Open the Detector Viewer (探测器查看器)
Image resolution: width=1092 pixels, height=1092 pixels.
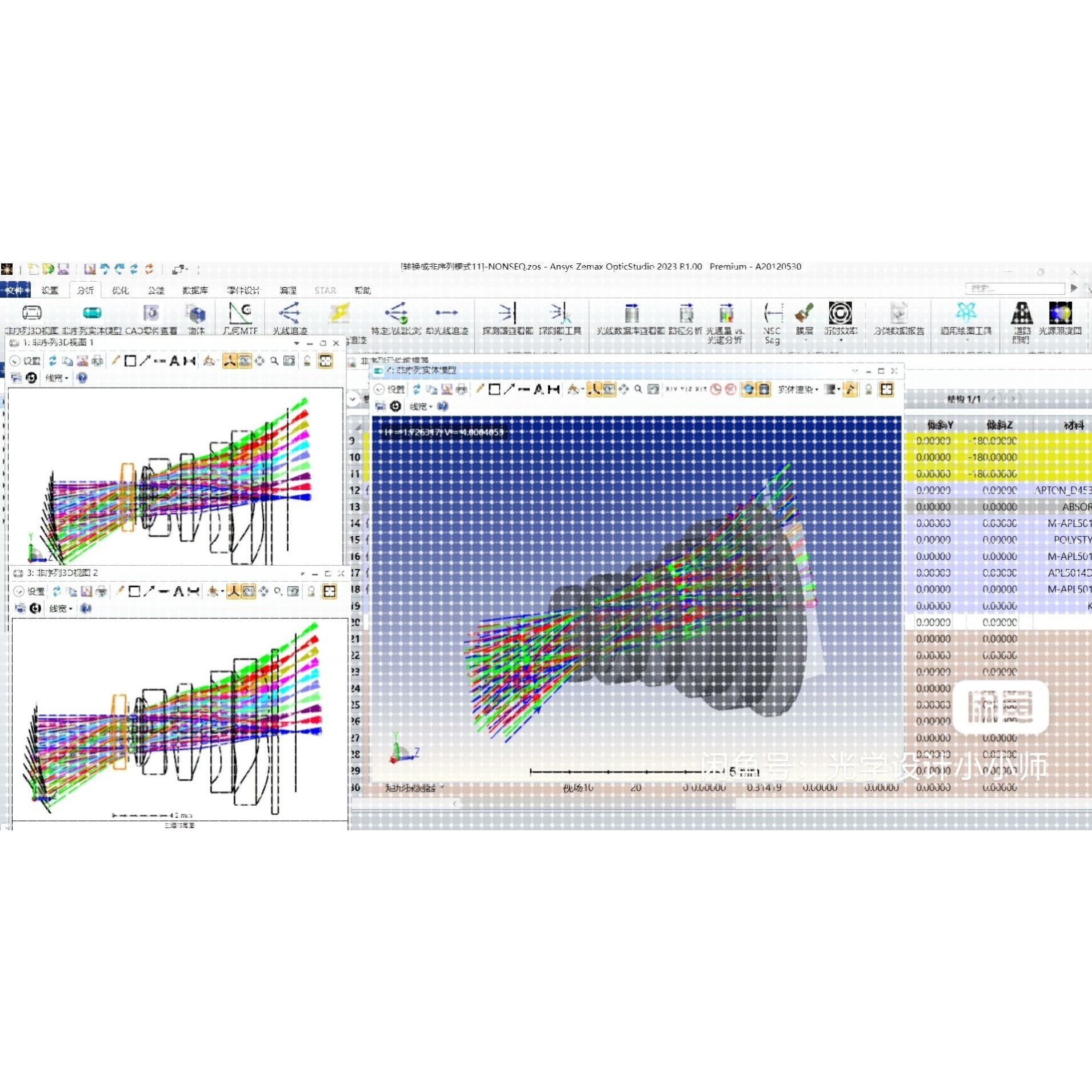507,319
